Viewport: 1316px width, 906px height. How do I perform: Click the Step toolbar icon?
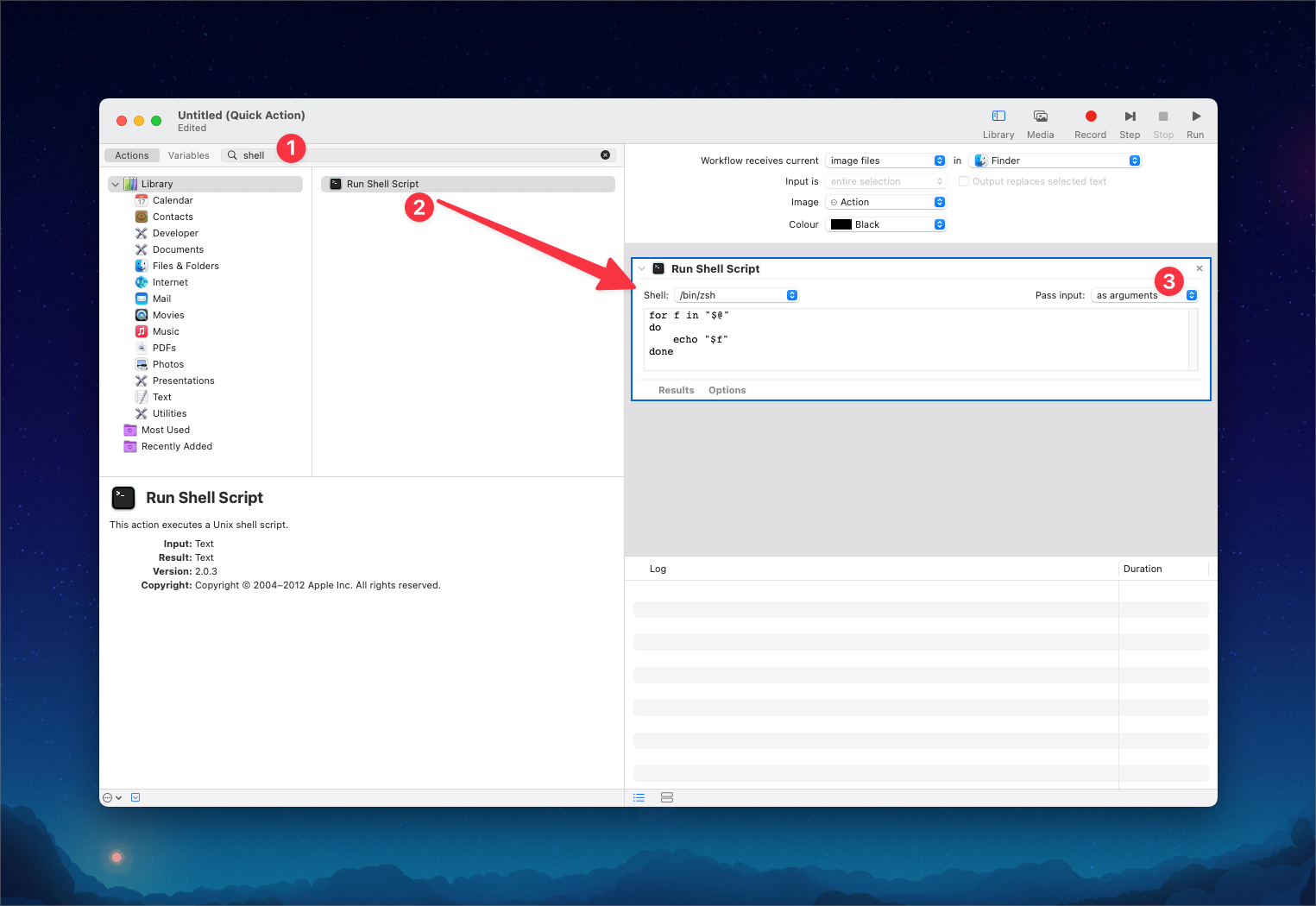pyautogui.click(x=1130, y=116)
